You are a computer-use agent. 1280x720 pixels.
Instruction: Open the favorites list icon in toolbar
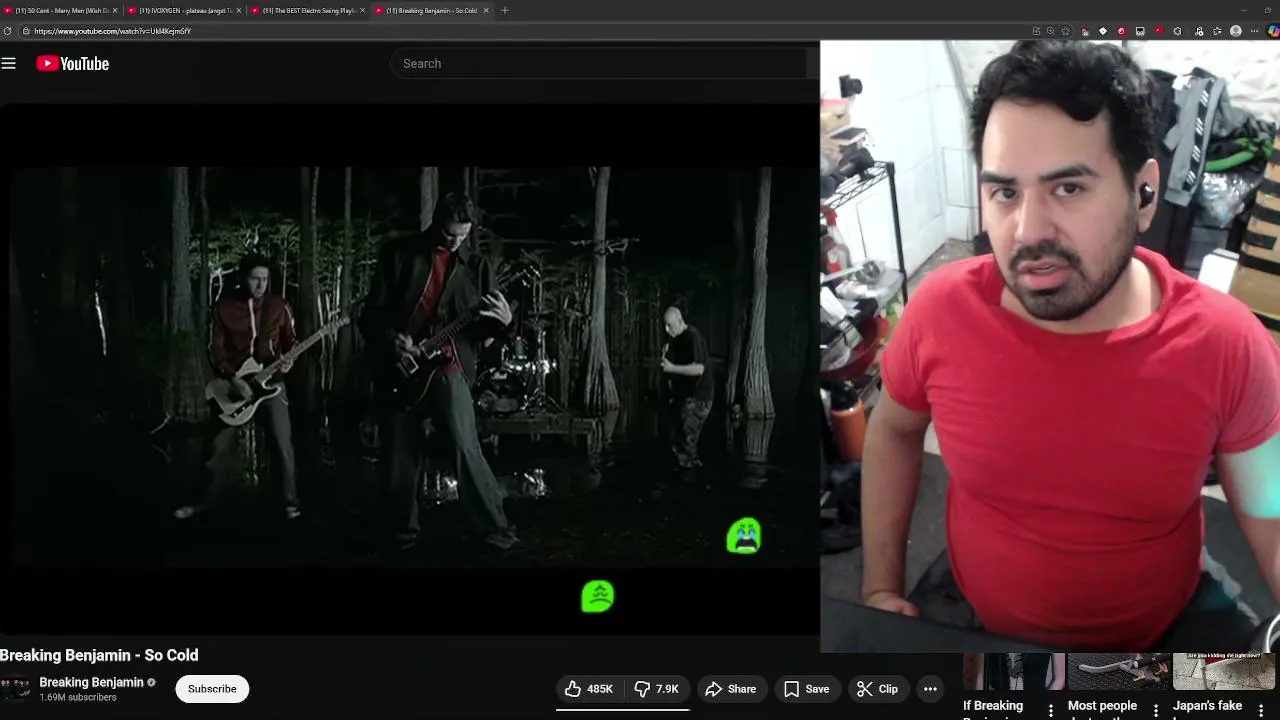pos(1217,31)
